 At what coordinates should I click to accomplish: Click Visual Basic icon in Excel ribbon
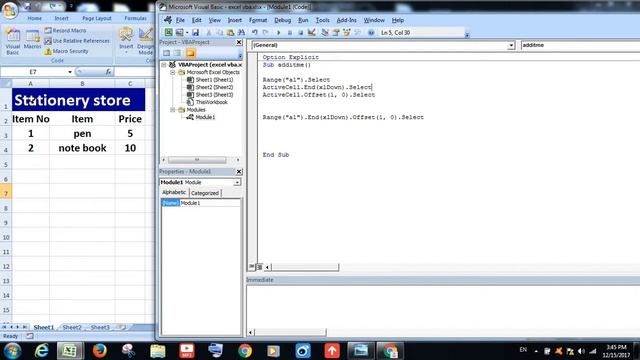[13, 41]
